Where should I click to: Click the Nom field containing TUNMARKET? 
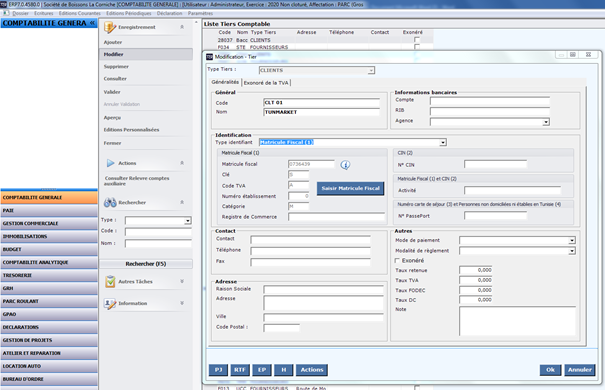pyautogui.click(x=321, y=112)
